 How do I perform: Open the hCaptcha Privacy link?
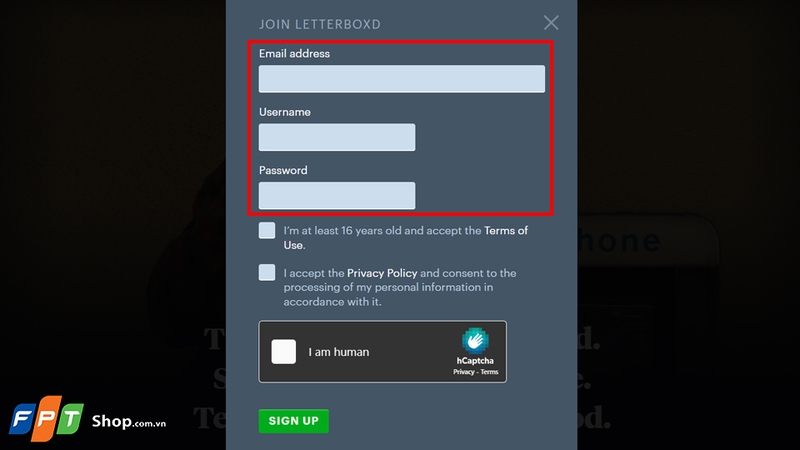(x=464, y=372)
